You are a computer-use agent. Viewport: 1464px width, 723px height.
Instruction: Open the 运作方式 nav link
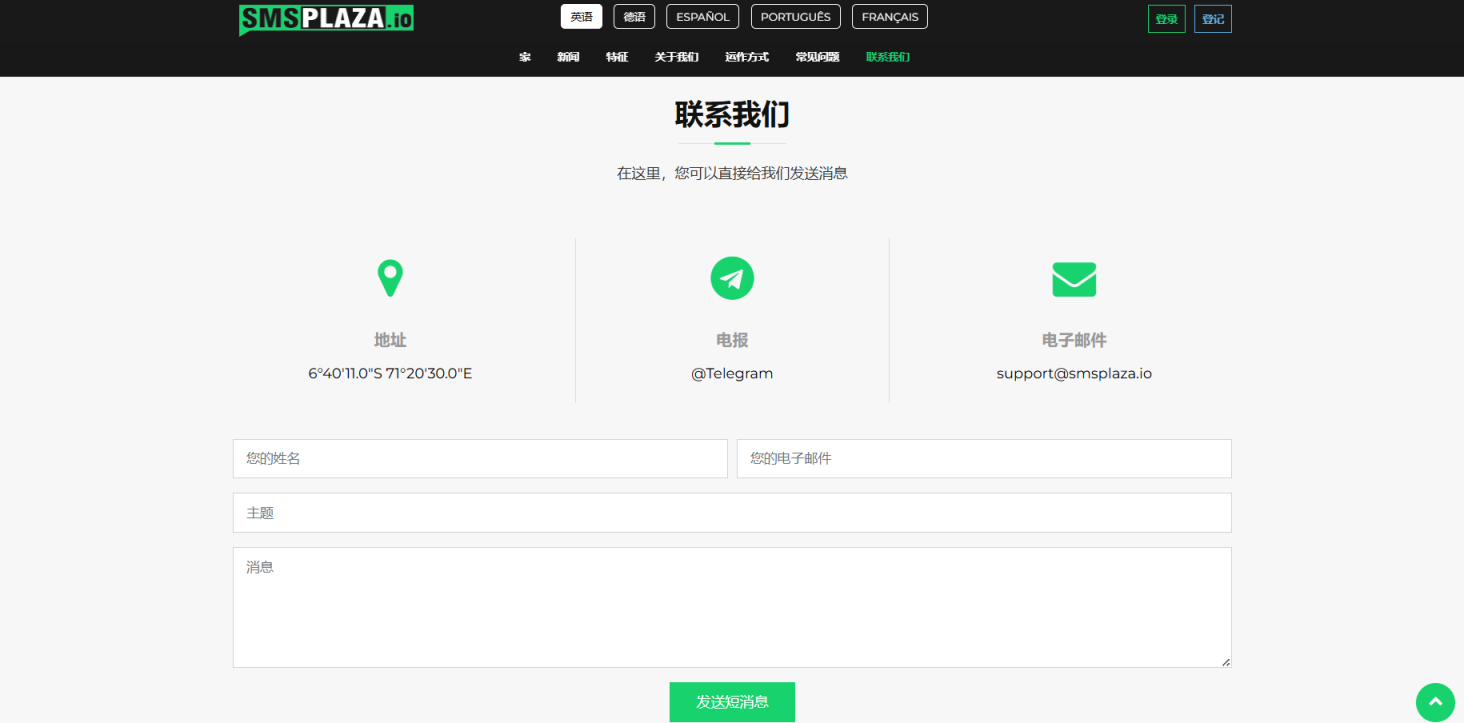coord(747,57)
